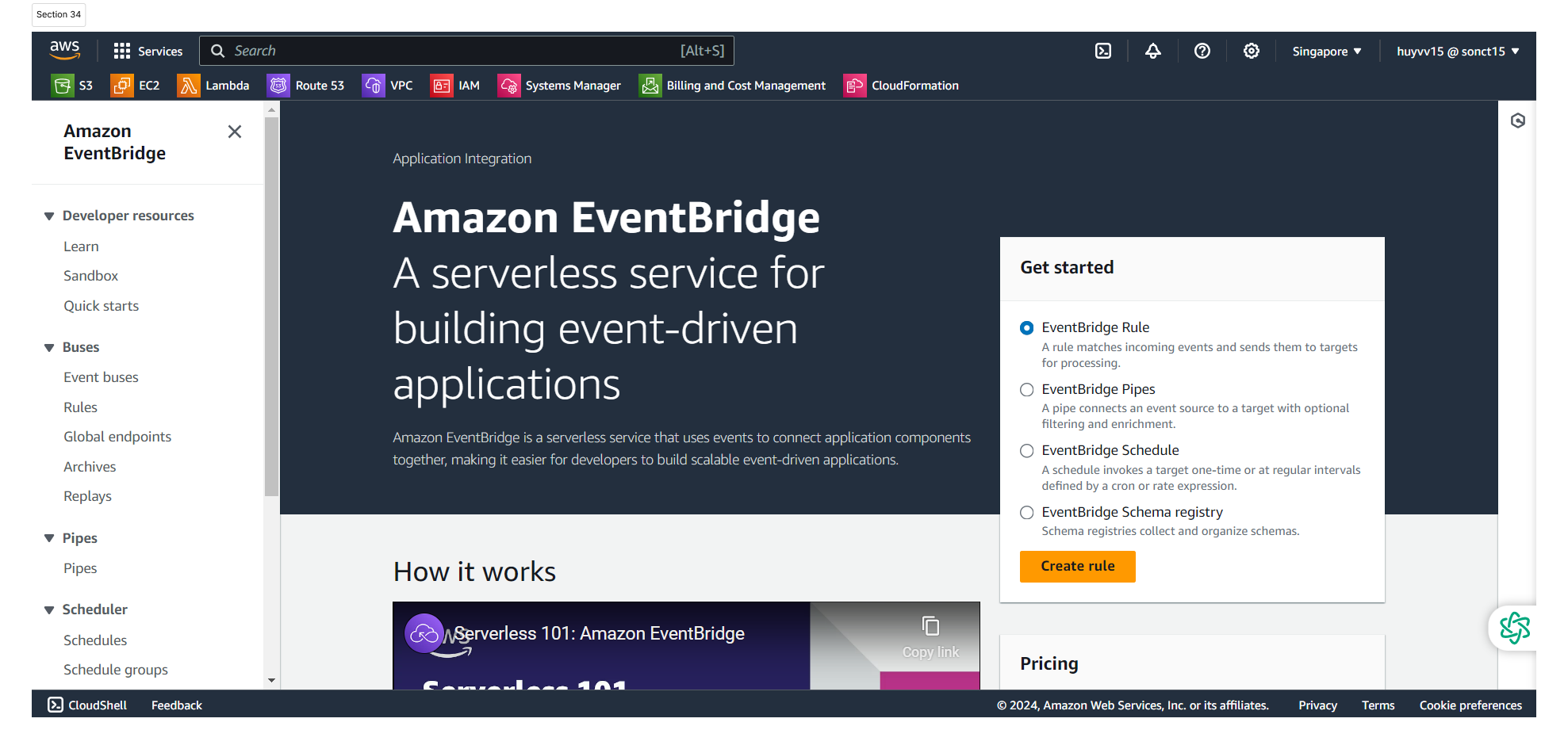Collapse the Developer resources section
1568x749 pixels.
pos(49,216)
